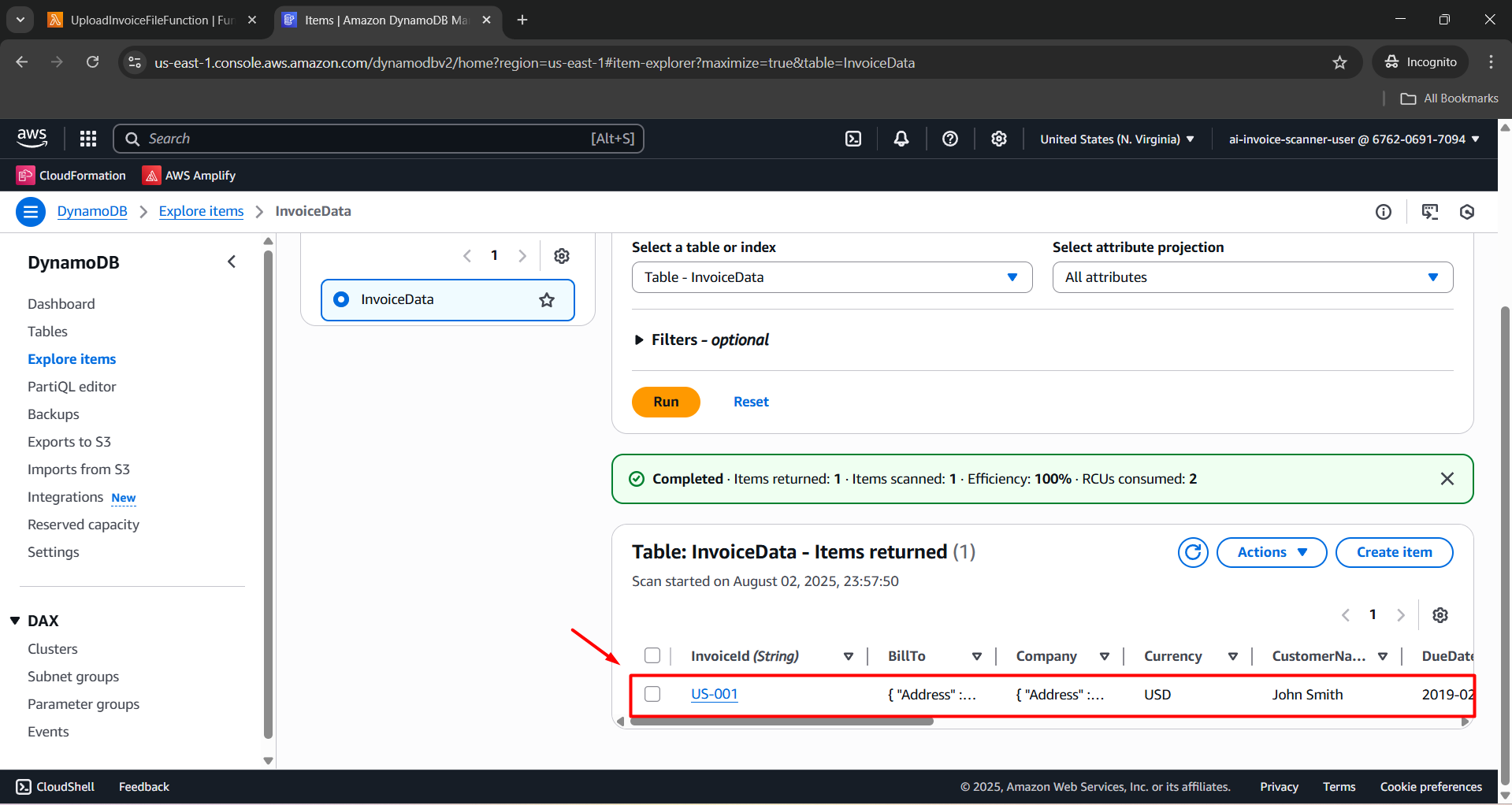Toggle the side navigation hamburger menu
This screenshot has height=805, width=1512.
tap(31, 211)
